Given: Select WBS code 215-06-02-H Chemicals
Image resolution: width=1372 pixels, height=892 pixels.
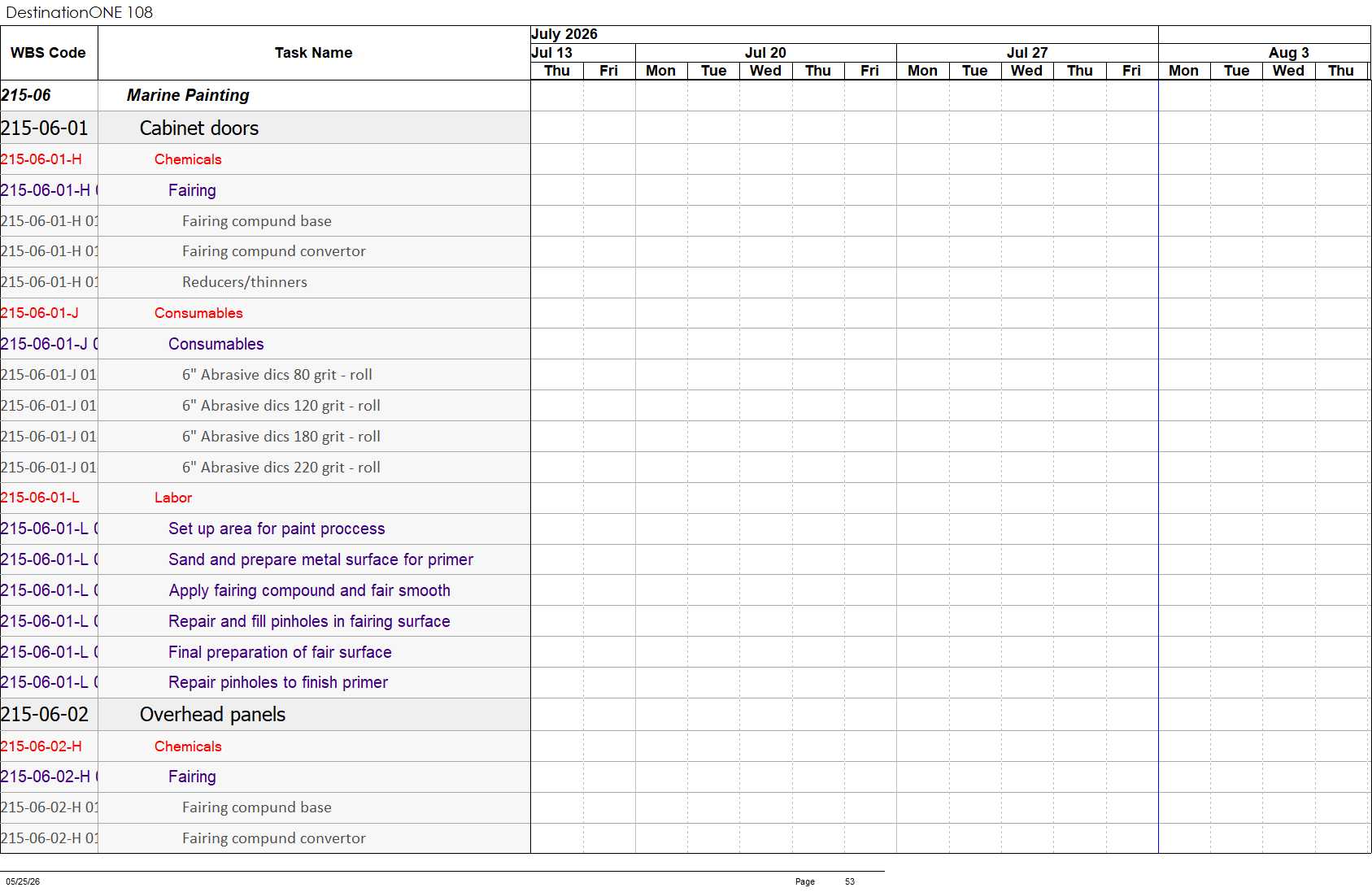Looking at the screenshot, I should pos(41,746).
